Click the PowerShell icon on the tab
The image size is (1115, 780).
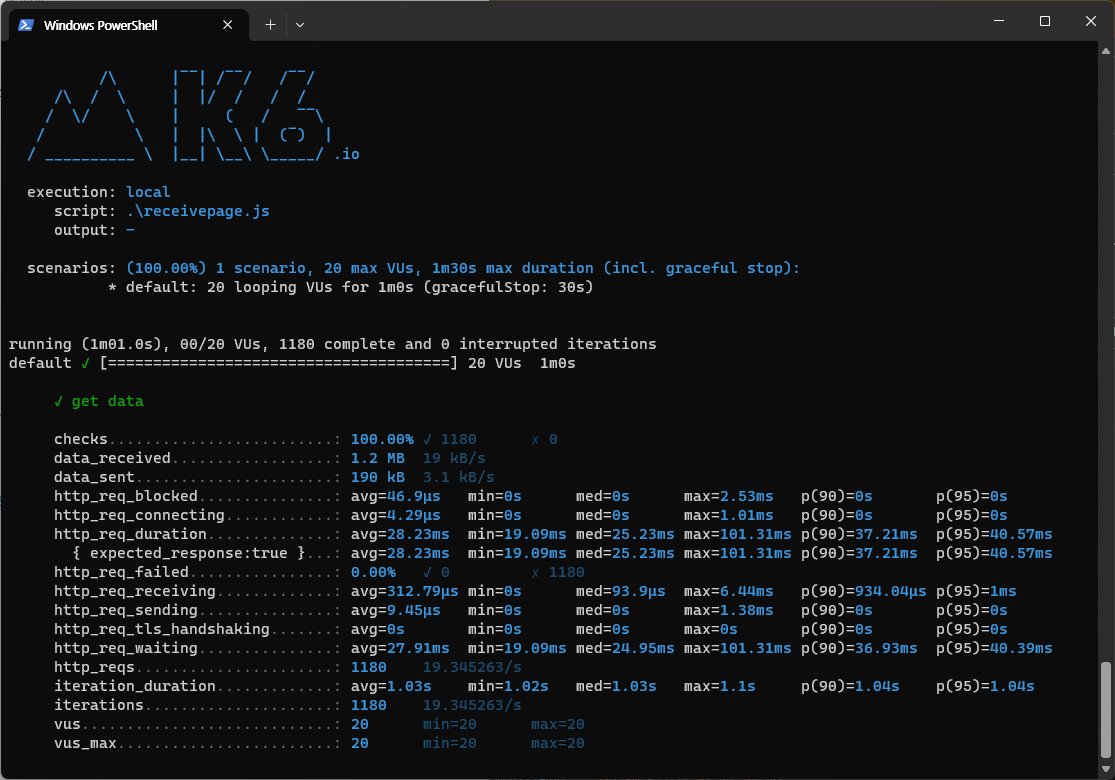26,25
